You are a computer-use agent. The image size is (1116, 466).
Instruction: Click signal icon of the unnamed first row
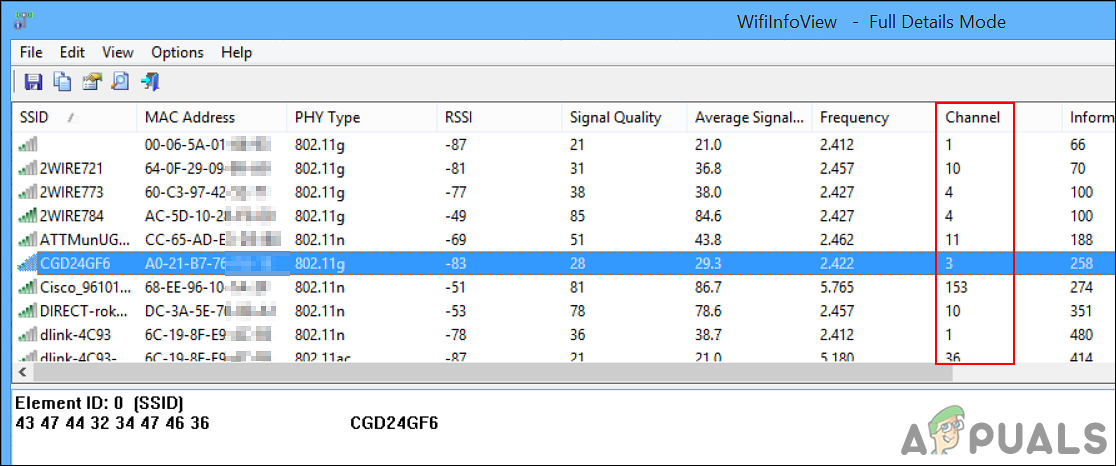(x=28, y=145)
